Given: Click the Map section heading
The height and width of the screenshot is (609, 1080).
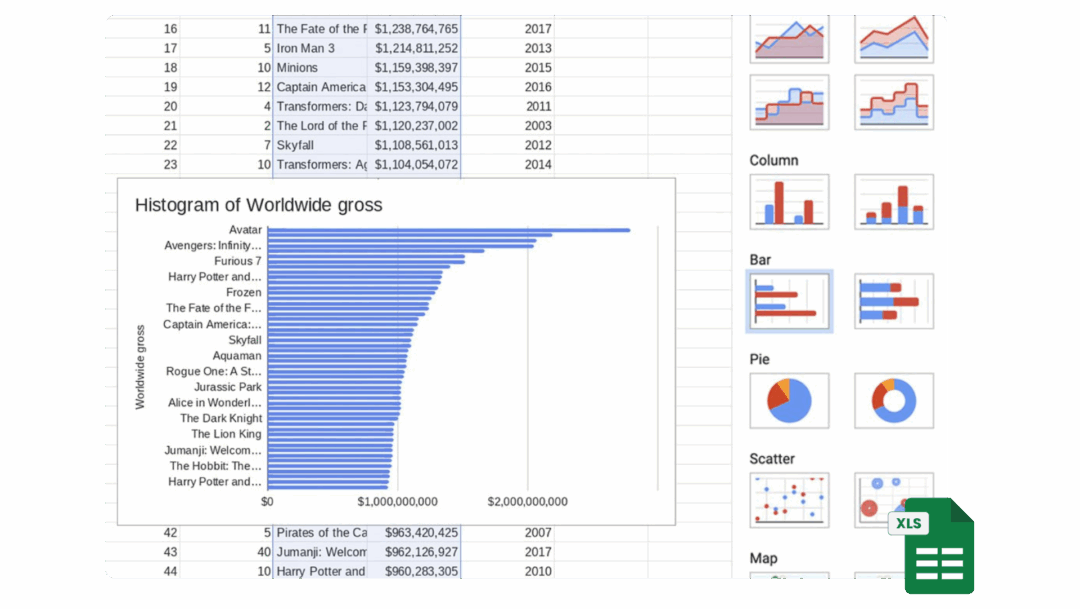Looking at the screenshot, I should (763, 558).
